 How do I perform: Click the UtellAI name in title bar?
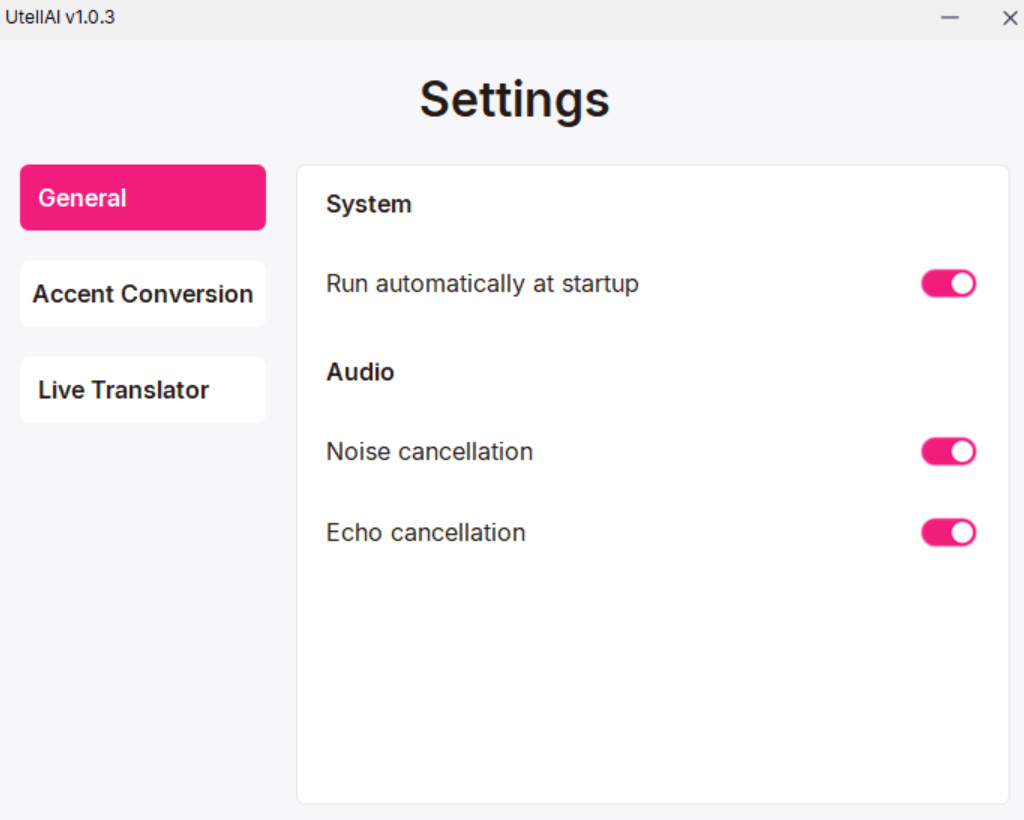tap(33, 18)
